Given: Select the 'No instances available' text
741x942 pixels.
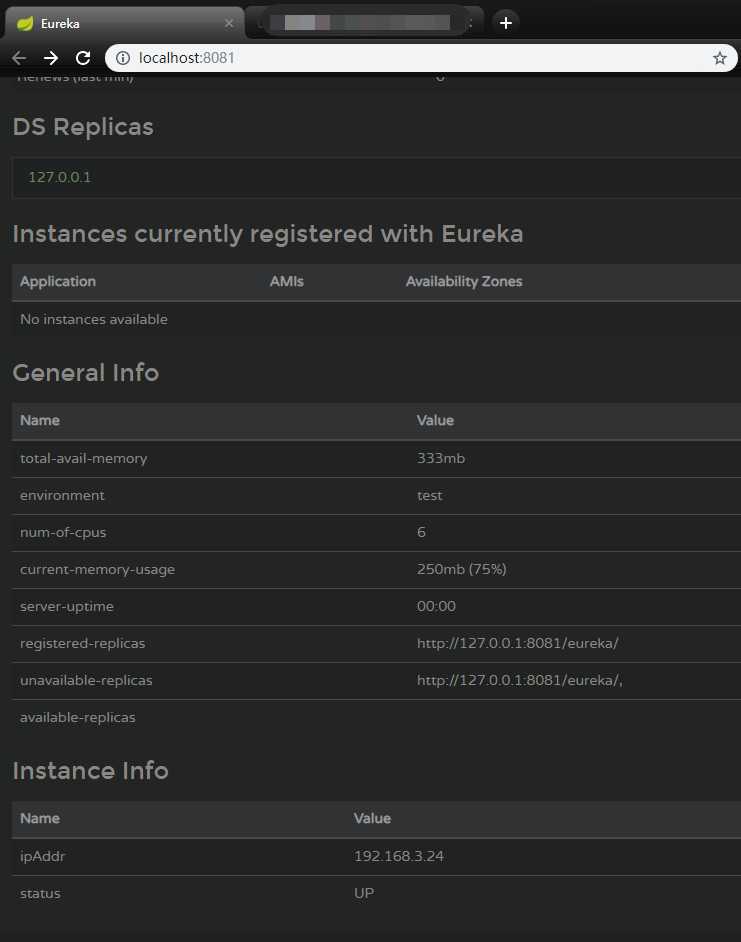Looking at the screenshot, I should (94, 319).
